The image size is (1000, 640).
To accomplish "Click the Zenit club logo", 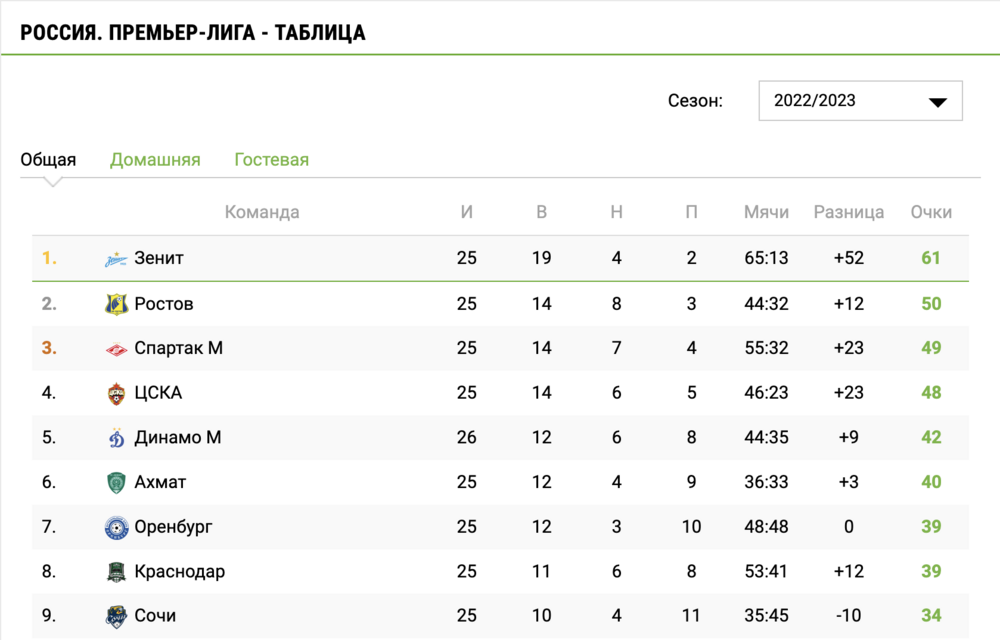I will (x=116, y=259).
